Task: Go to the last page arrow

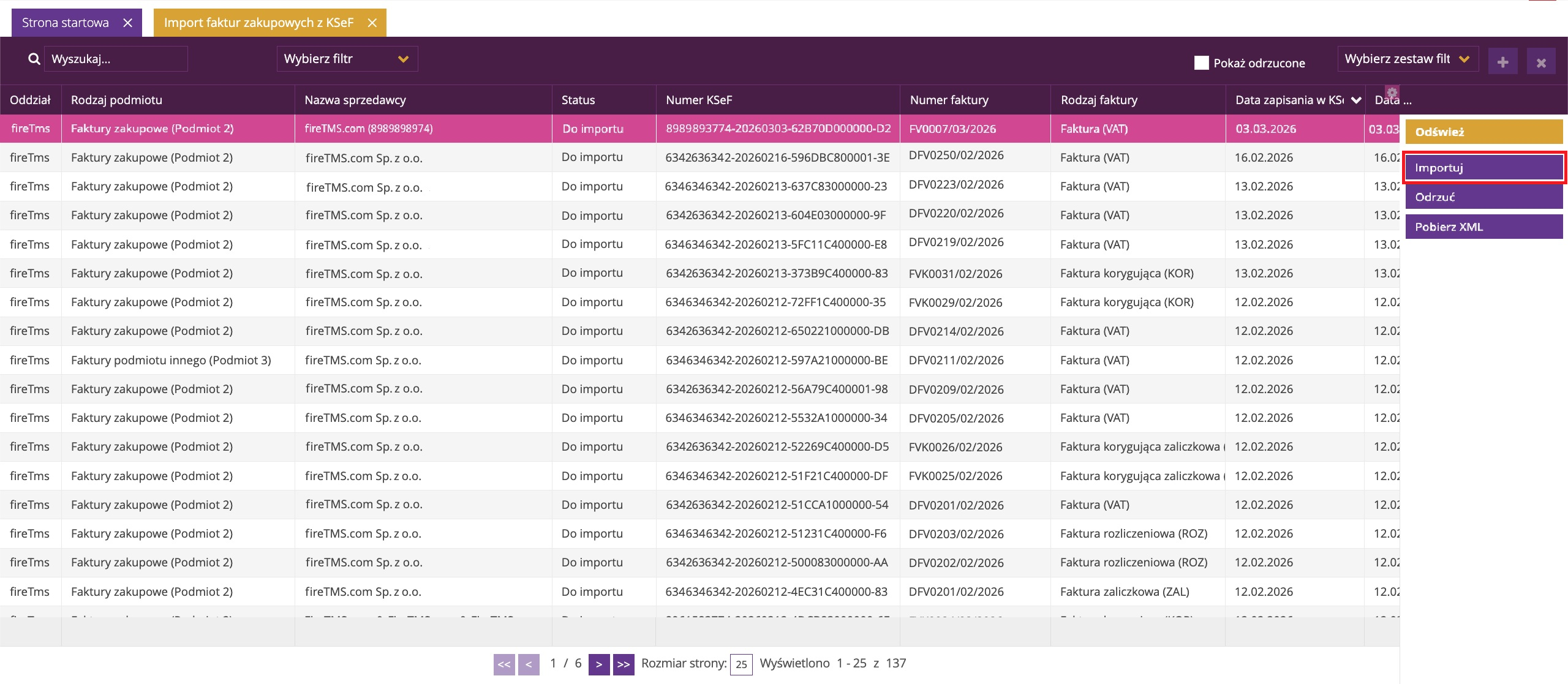Action: pyautogui.click(x=624, y=664)
